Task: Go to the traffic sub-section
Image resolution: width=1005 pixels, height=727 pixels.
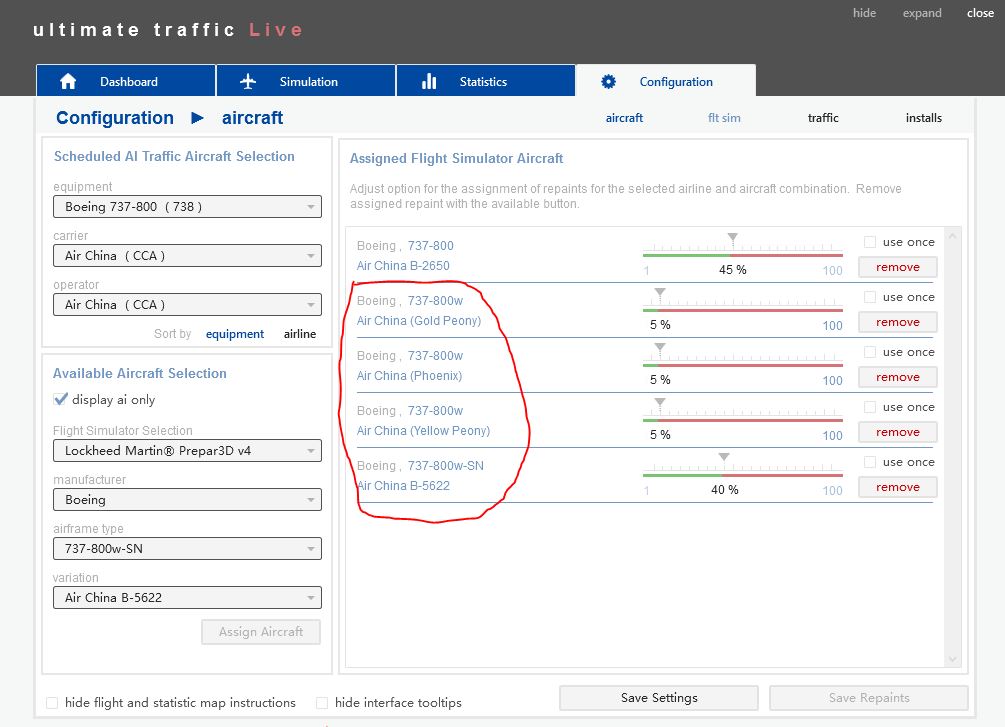Action: point(823,118)
